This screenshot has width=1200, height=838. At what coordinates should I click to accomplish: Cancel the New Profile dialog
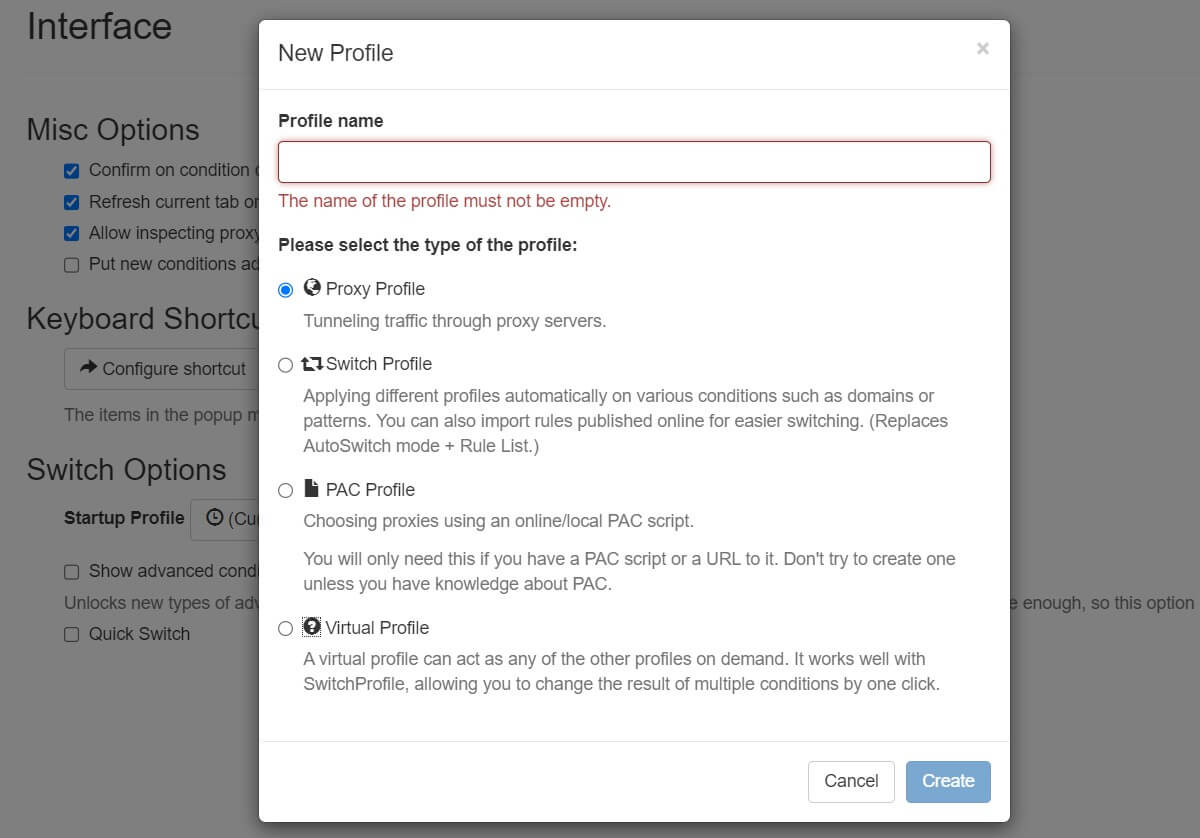tap(851, 781)
